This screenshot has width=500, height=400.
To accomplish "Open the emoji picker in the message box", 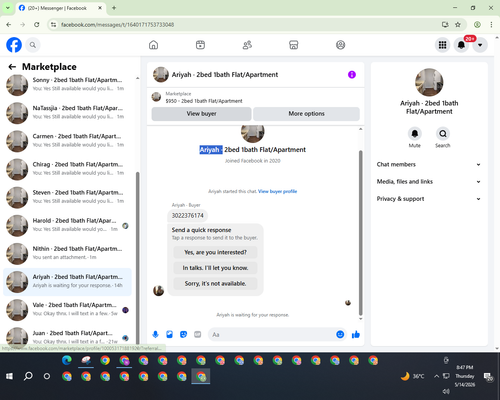I will 340,334.
